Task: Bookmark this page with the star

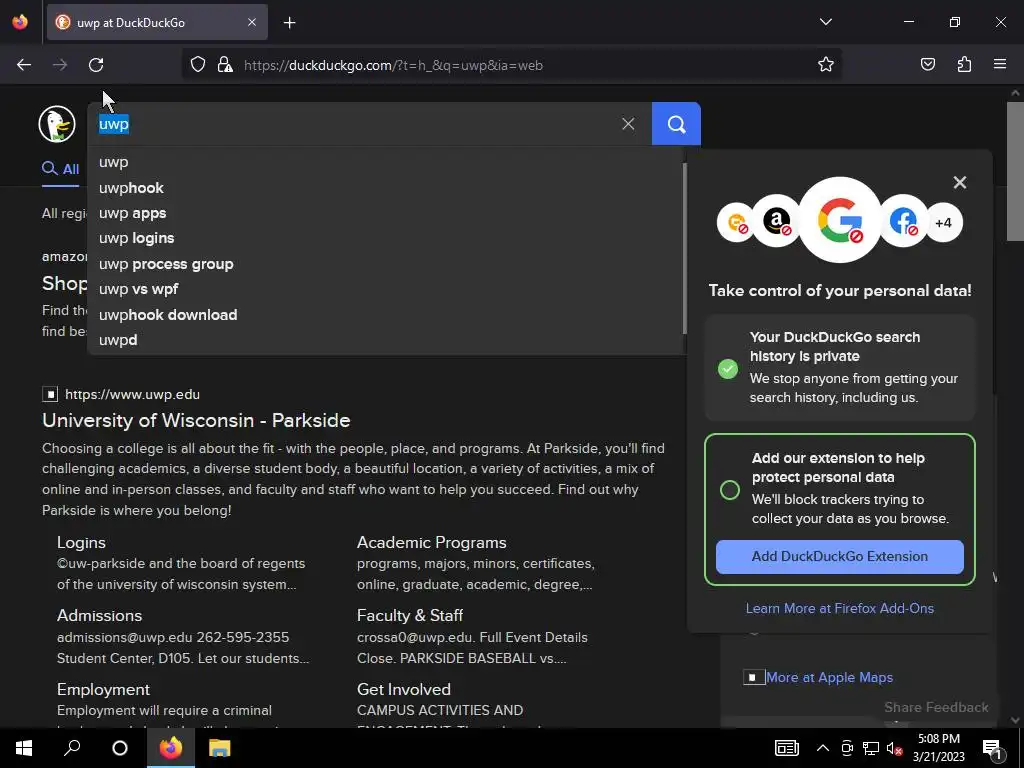Action: [x=825, y=65]
